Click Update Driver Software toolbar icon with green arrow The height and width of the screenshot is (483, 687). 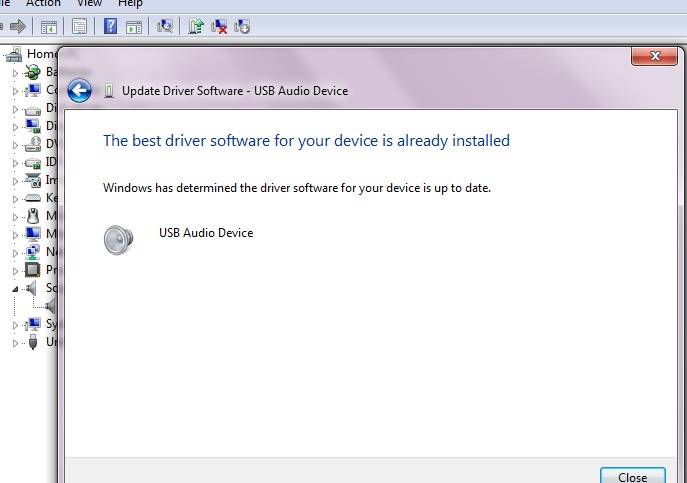point(196,26)
